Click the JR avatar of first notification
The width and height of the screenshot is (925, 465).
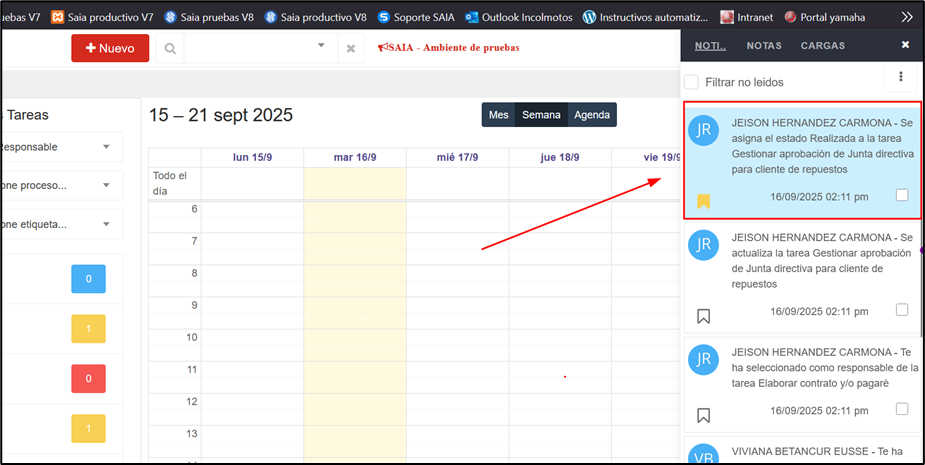[x=704, y=131]
